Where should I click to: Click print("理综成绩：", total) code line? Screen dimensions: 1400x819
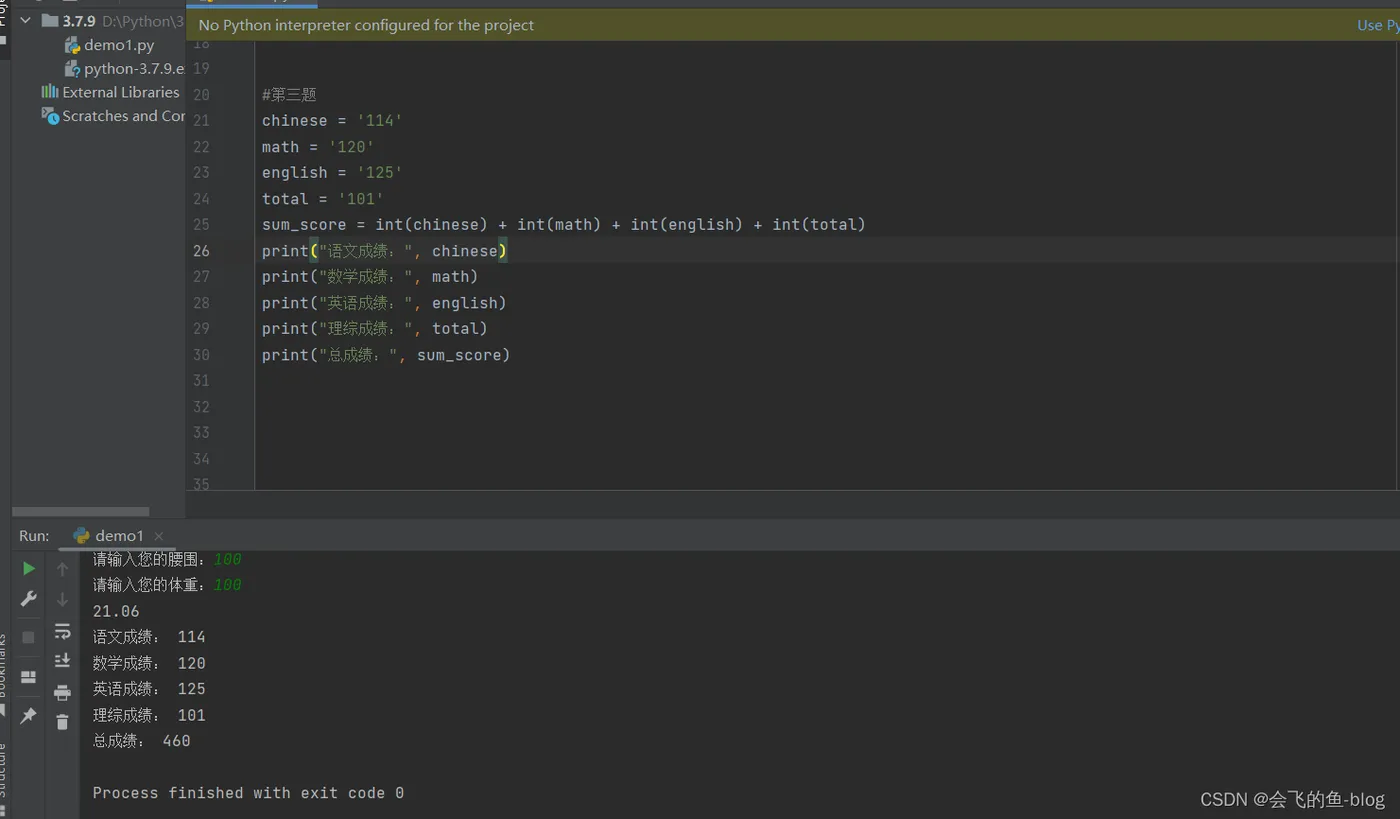[x=375, y=329]
